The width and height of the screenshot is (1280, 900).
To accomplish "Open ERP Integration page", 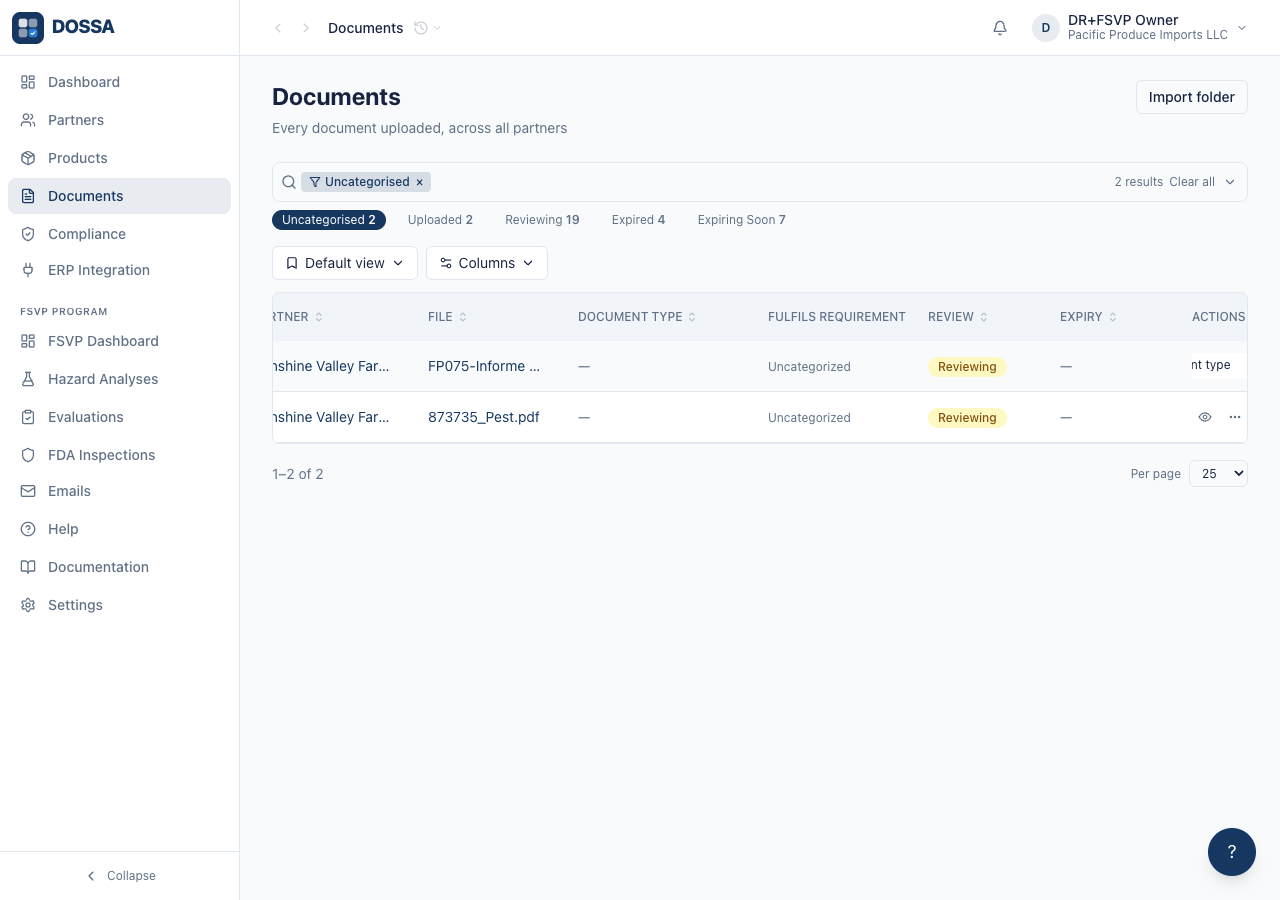I will (x=119, y=270).
